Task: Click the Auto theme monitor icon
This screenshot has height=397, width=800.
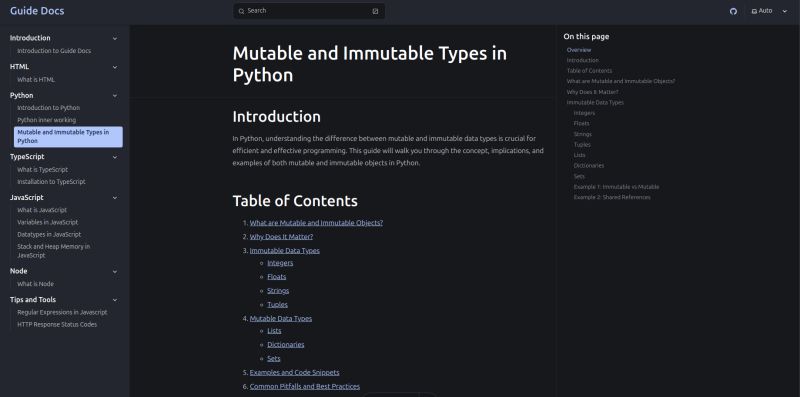Action: tap(754, 11)
